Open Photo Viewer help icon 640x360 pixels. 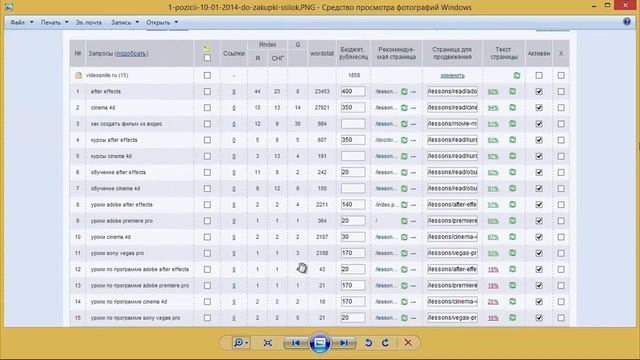tap(627, 22)
